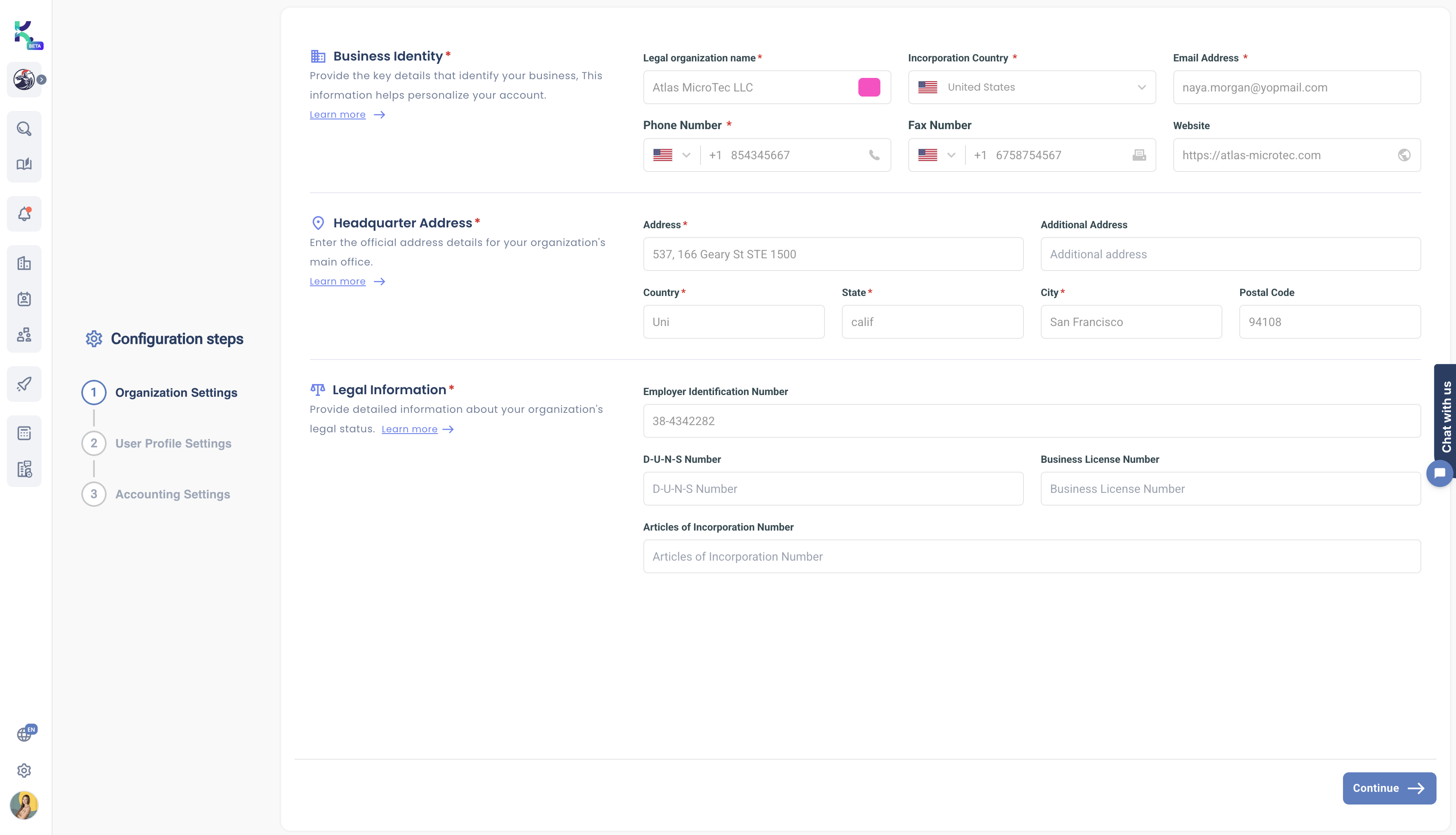This screenshot has width=1456, height=835.
Task: Open the chat bubble in the corner
Action: click(x=1440, y=473)
